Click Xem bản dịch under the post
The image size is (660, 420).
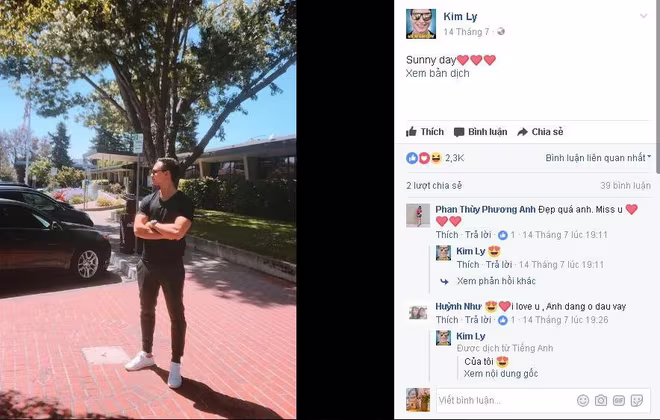[x=437, y=73]
